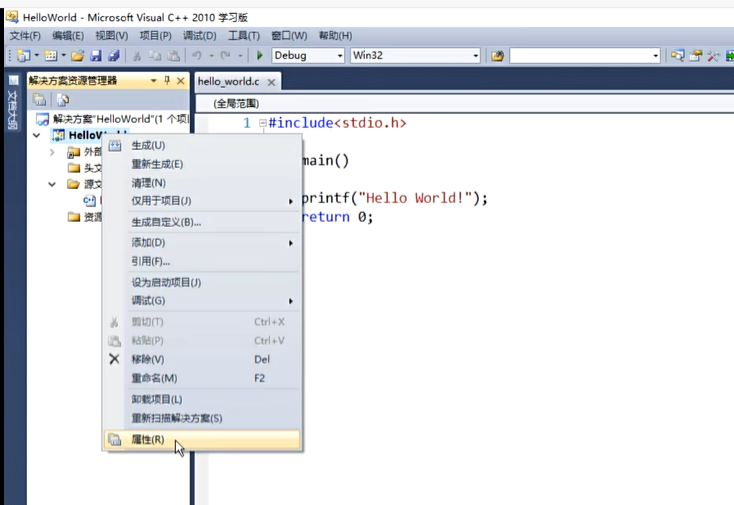Collapse the #include code outline region
Screen dimensions: 734x505
point(263,123)
